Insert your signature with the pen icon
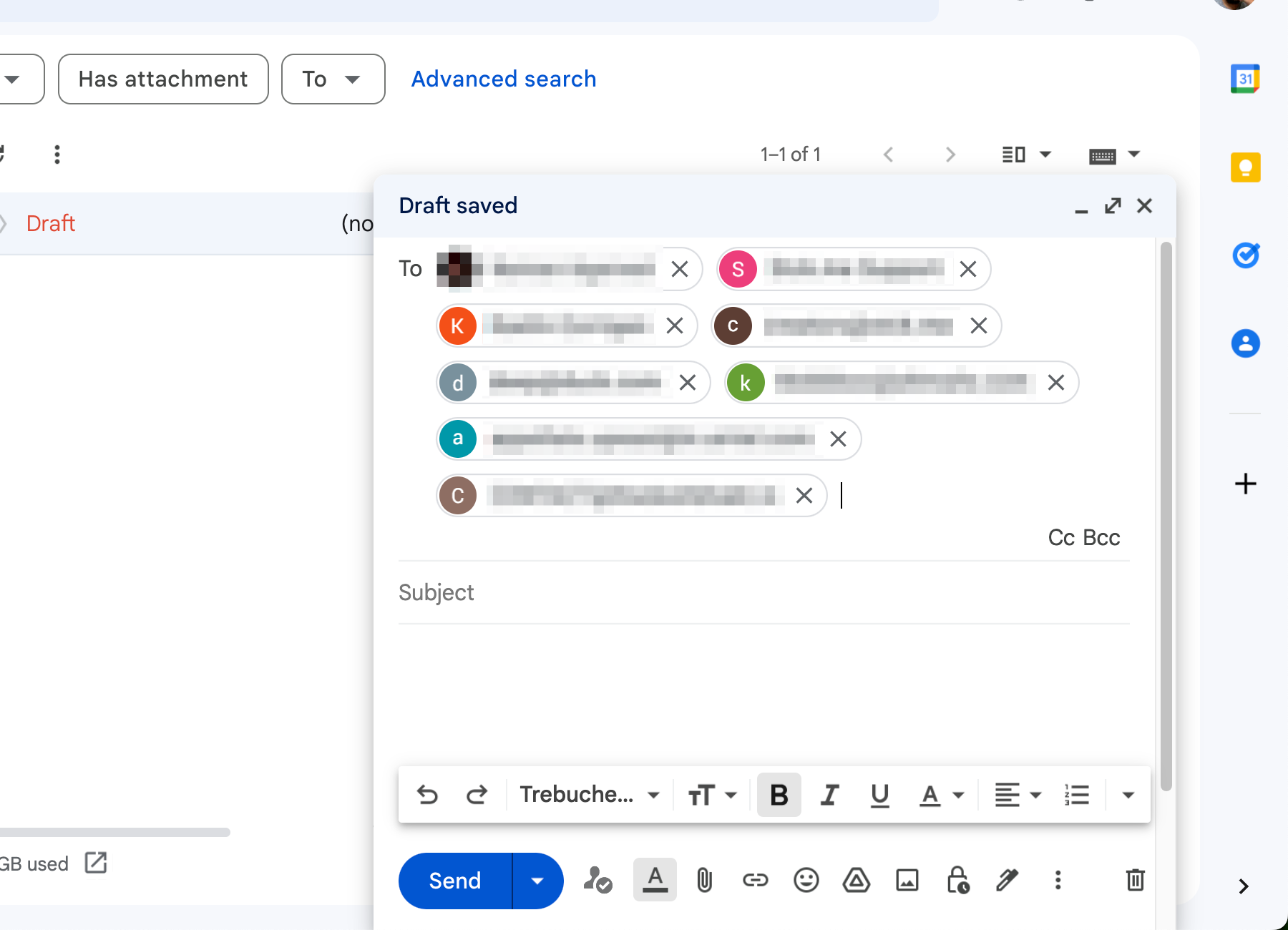This screenshot has width=1288, height=930. tap(1008, 881)
